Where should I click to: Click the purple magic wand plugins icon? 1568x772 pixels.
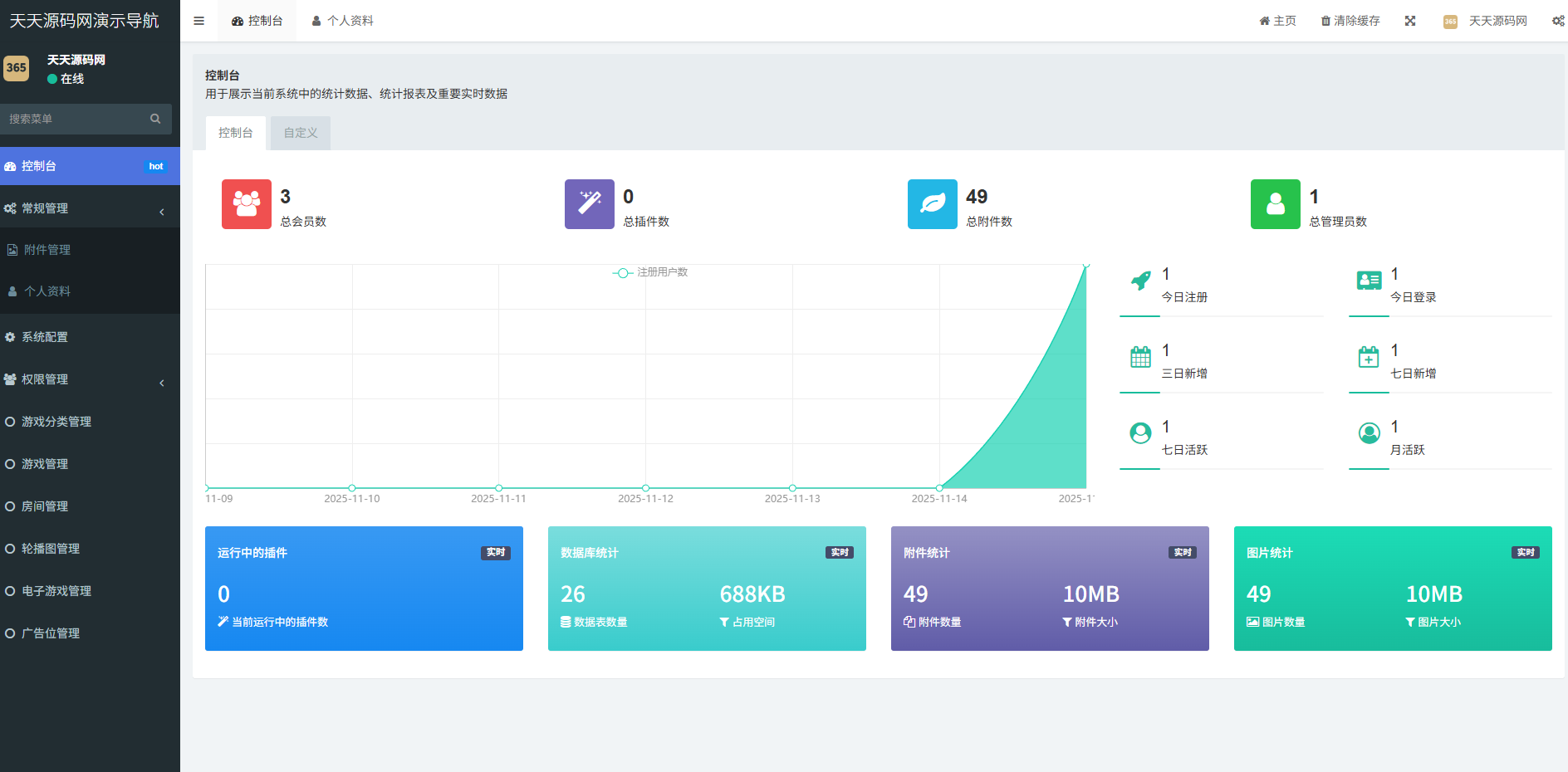pyautogui.click(x=590, y=204)
